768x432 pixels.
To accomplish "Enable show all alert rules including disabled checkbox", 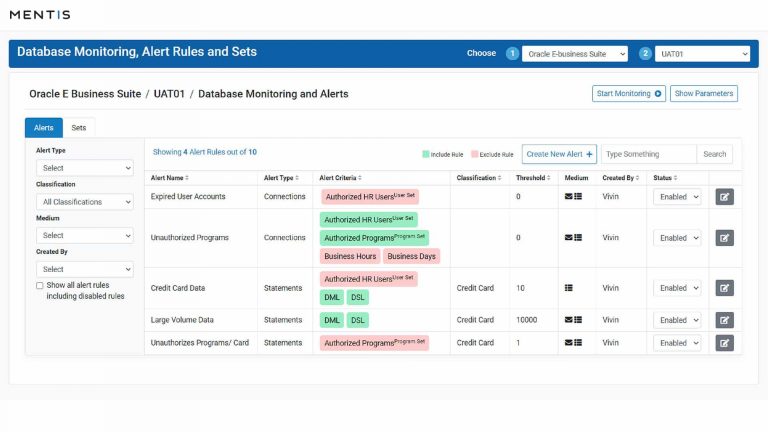I will point(40,285).
